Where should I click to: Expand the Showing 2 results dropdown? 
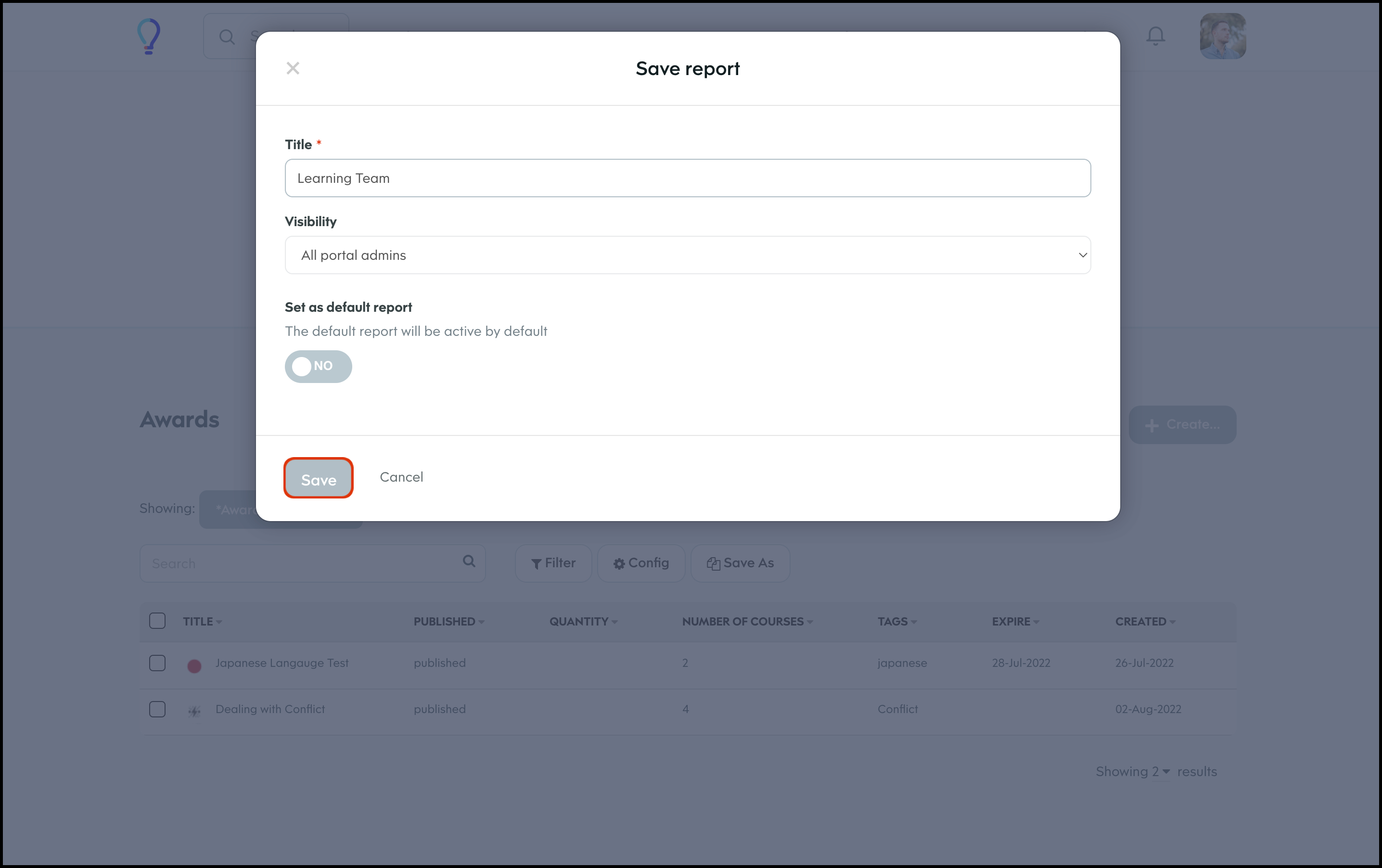pyautogui.click(x=1160, y=772)
